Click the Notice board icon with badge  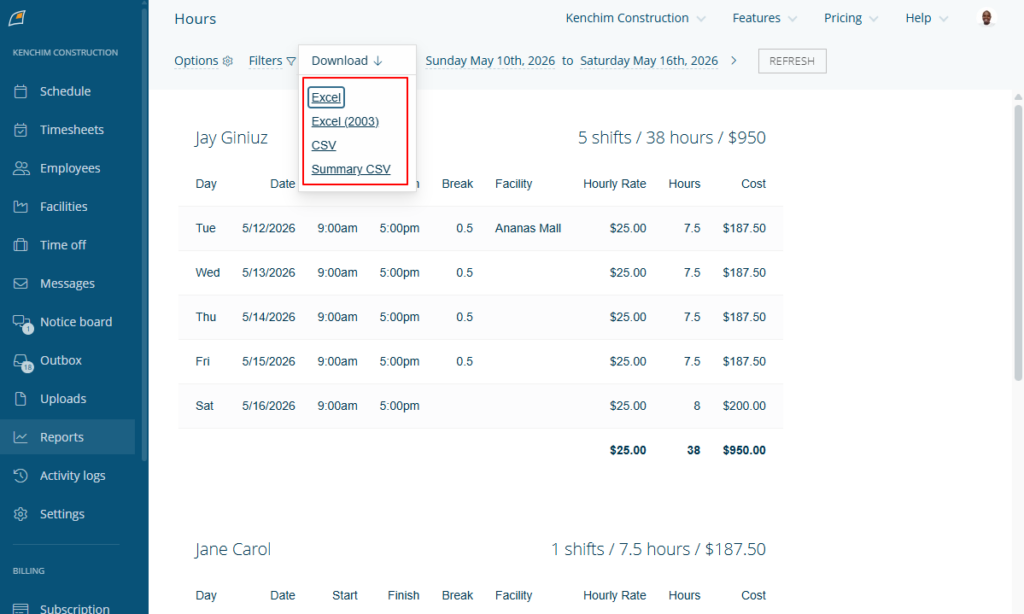coord(22,323)
